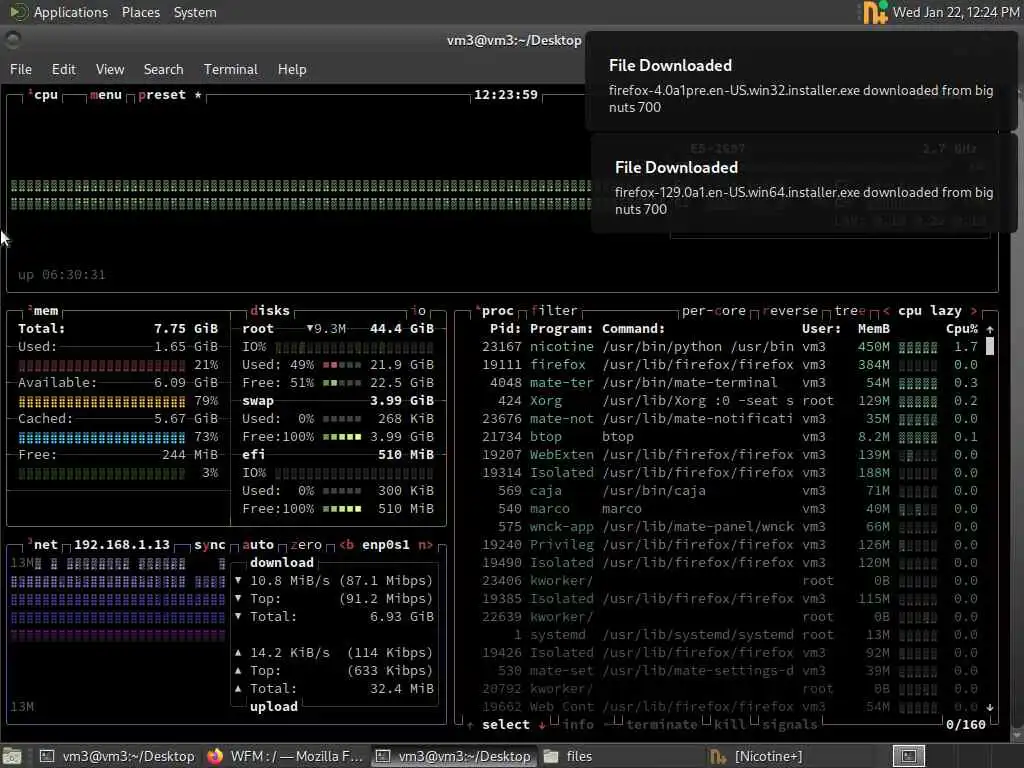Click right arrow to change sort column
This screenshot has width=1024, height=768.
[x=974, y=311]
